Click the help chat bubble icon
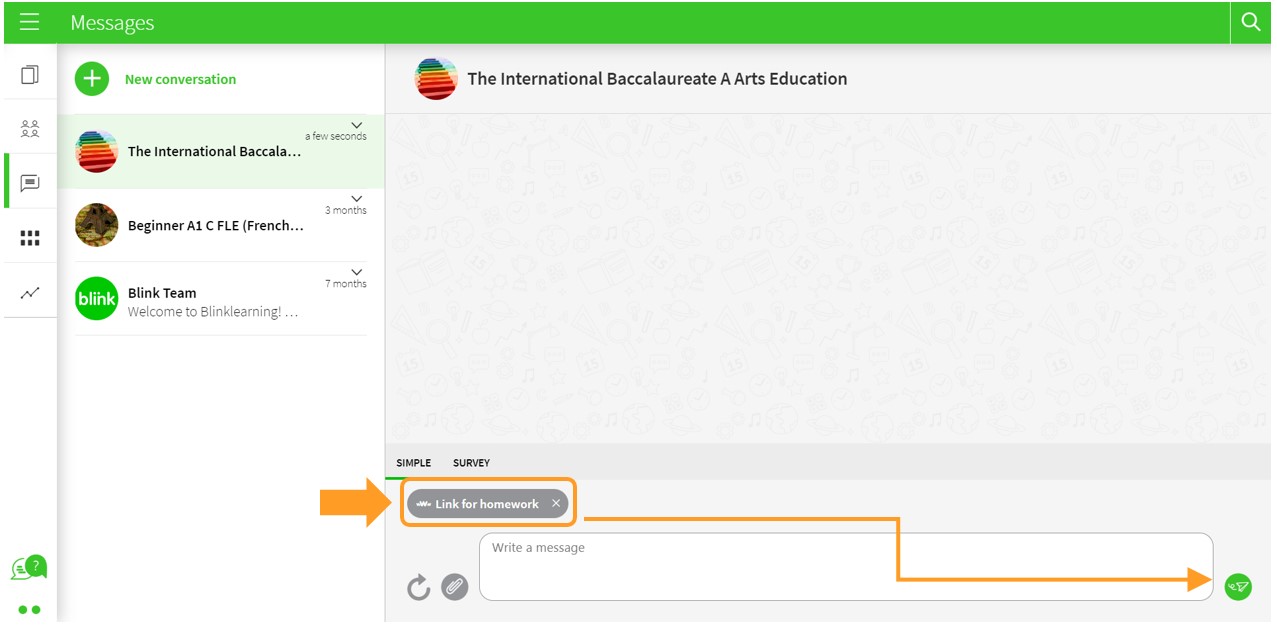The width and height of the screenshot is (1277, 625). point(28,568)
